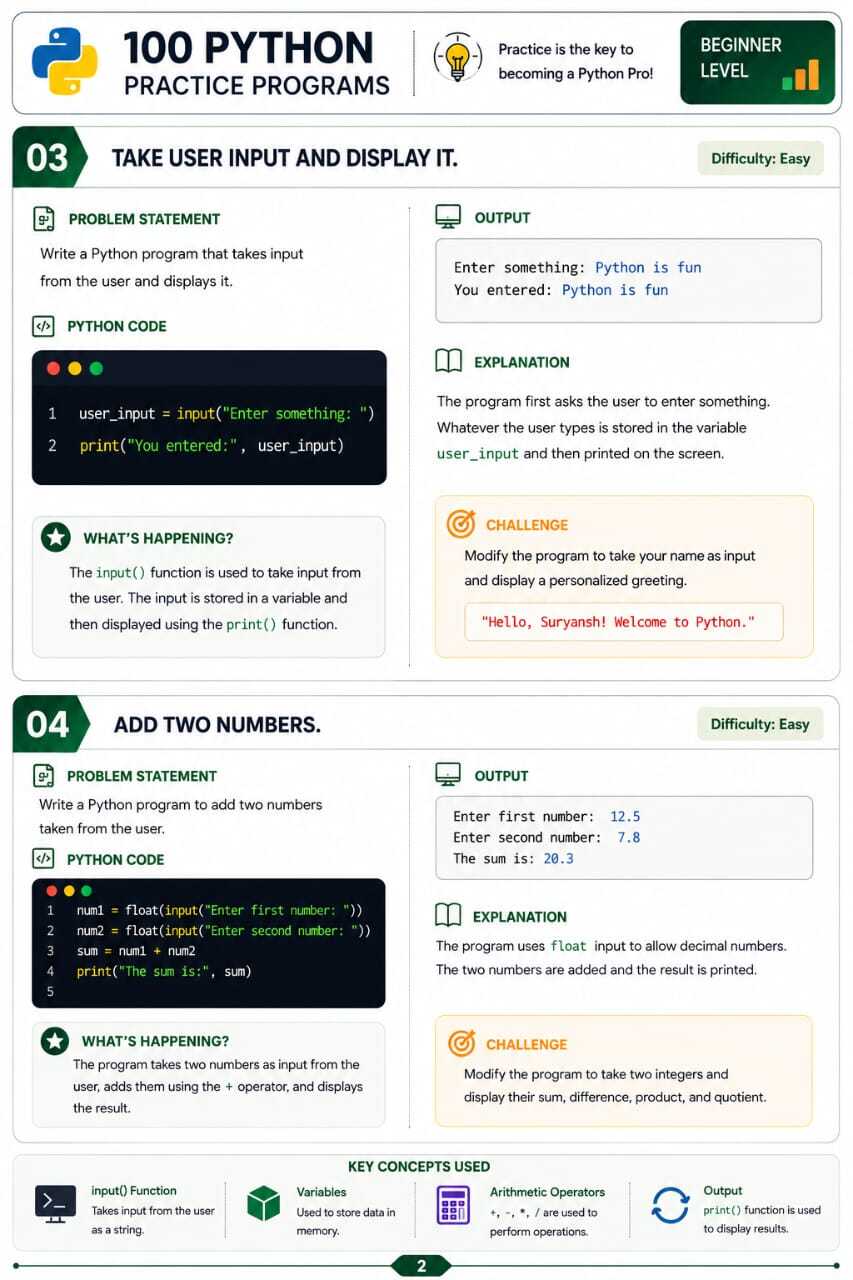Screen dimensions: 853x1280
Task: Click the purple calculator Arithmetic Operators icon
Action: pyautogui.click(x=453, y=1205)
